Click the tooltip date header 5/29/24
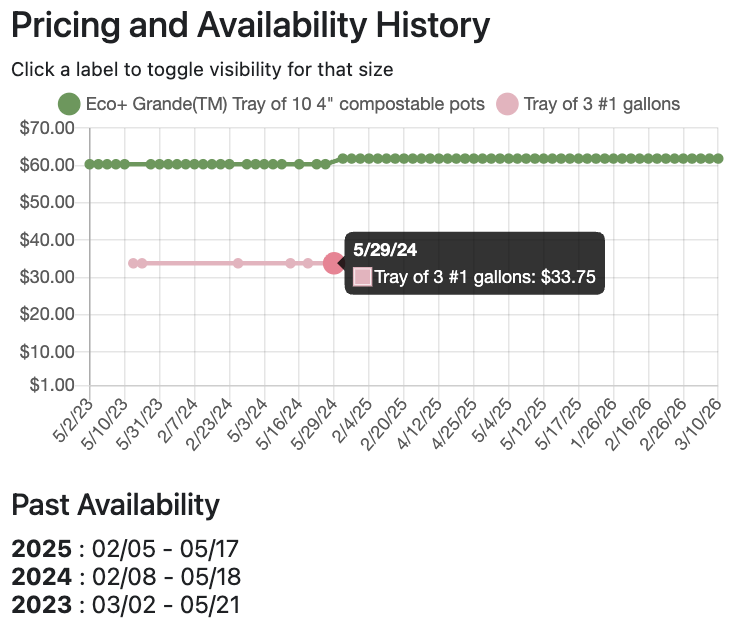This screenshot has height=627, width=737. (381, 250)
